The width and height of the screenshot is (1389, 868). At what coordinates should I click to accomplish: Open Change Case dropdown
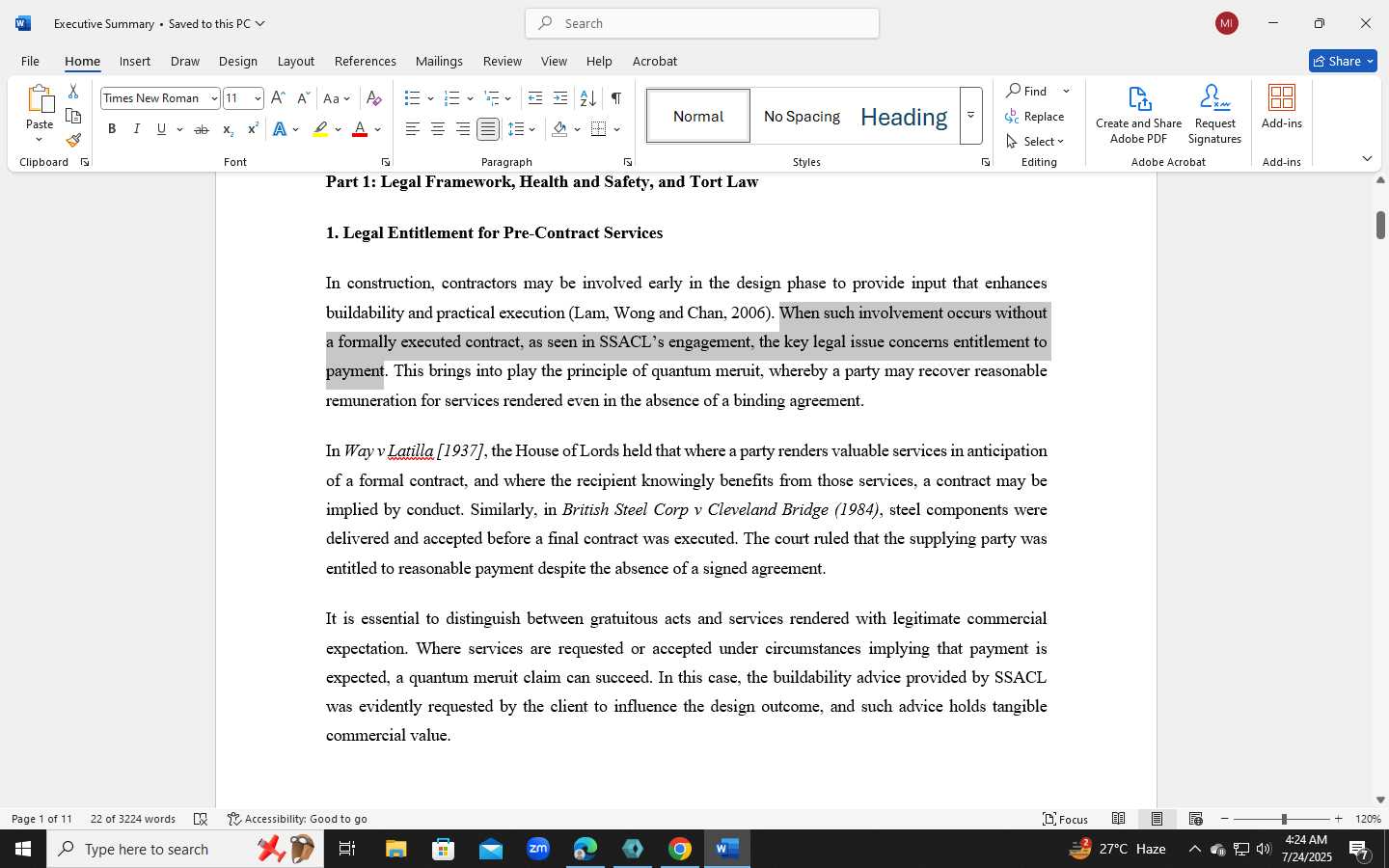point(337,98)
